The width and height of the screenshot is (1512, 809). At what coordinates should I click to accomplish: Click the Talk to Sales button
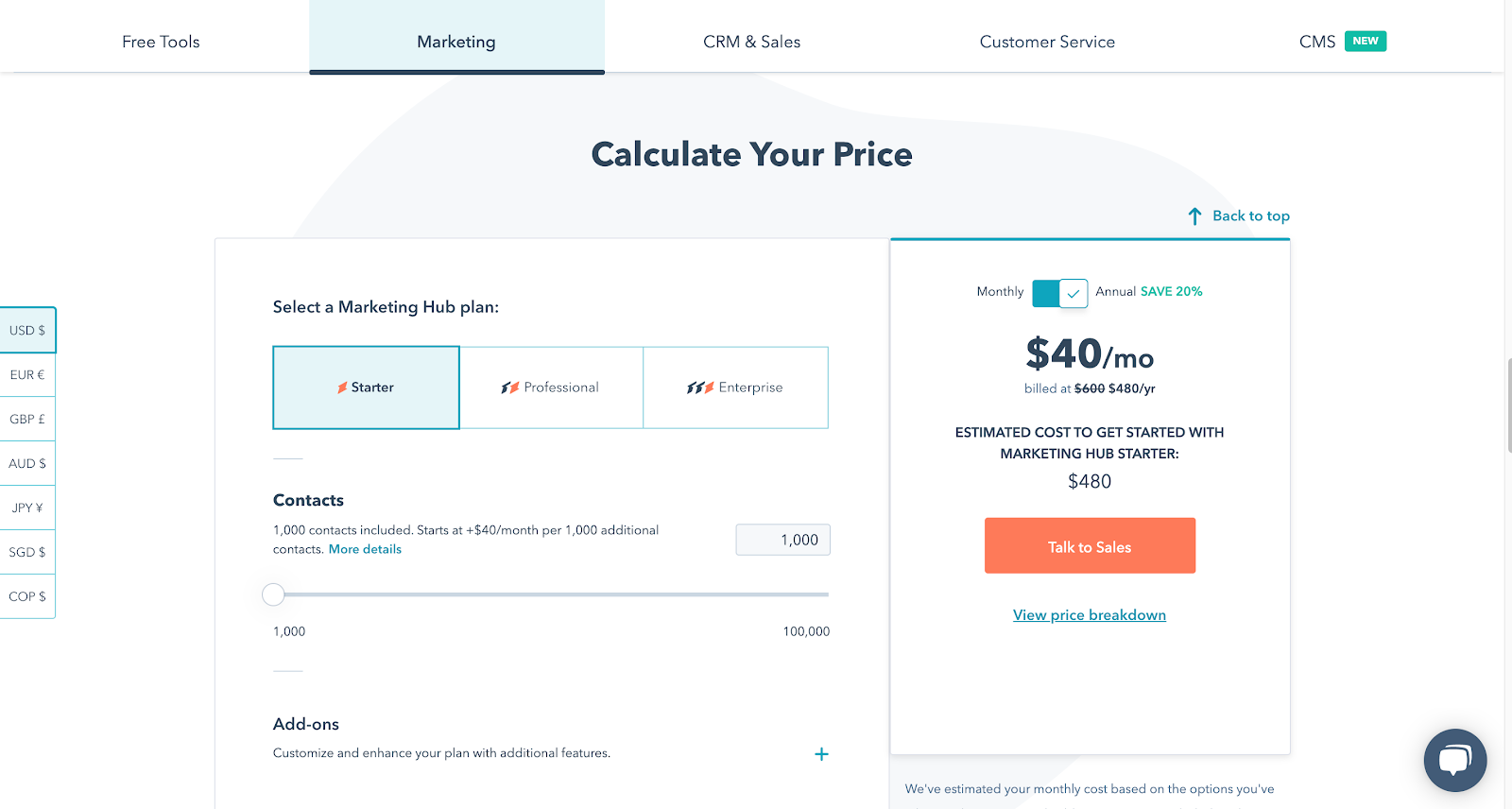(1090, 545)
